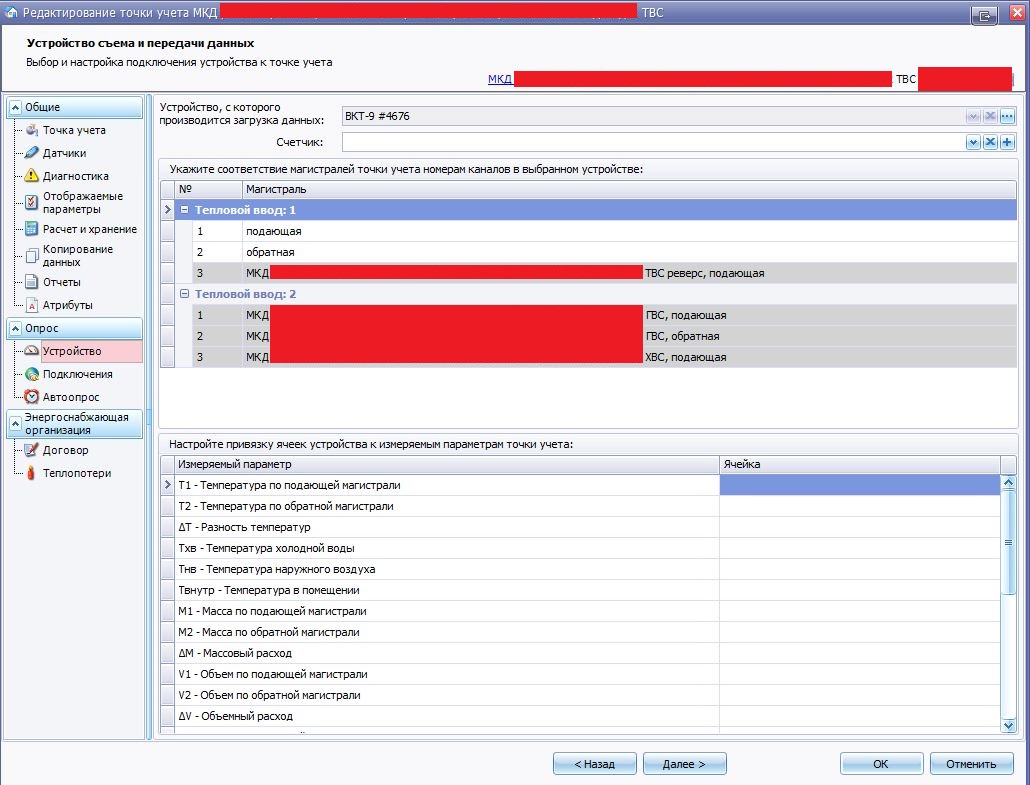Screen dimensions: 1030x785
Task: Click the Подключения globe icon
Action: click(32, 374)
